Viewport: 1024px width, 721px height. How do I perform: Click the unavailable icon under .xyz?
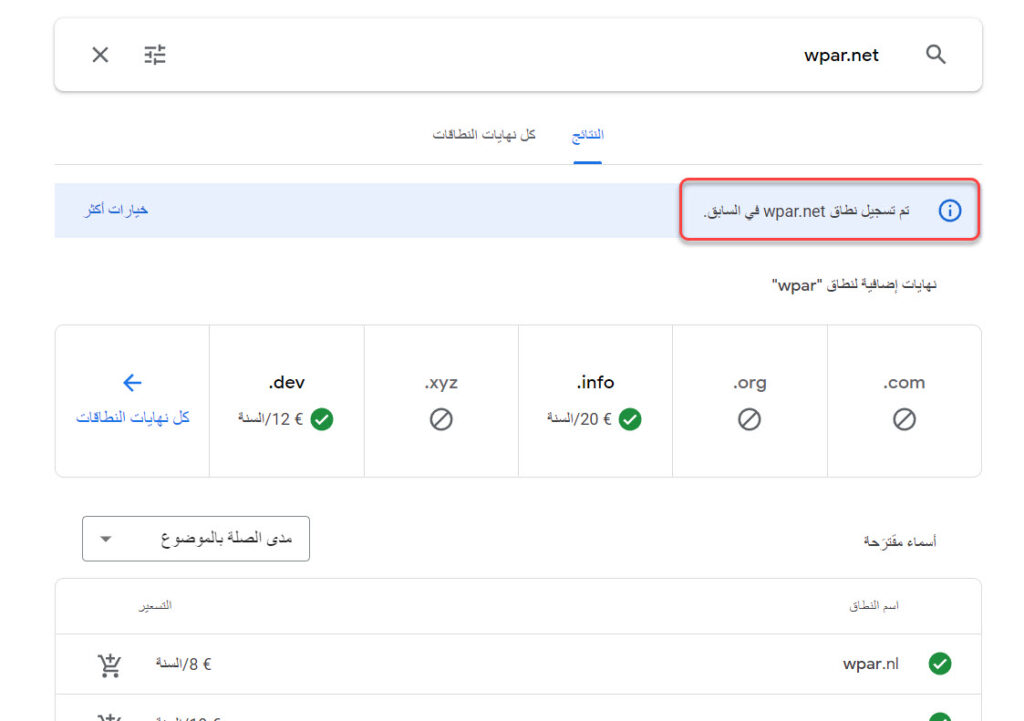coord(441,419)
